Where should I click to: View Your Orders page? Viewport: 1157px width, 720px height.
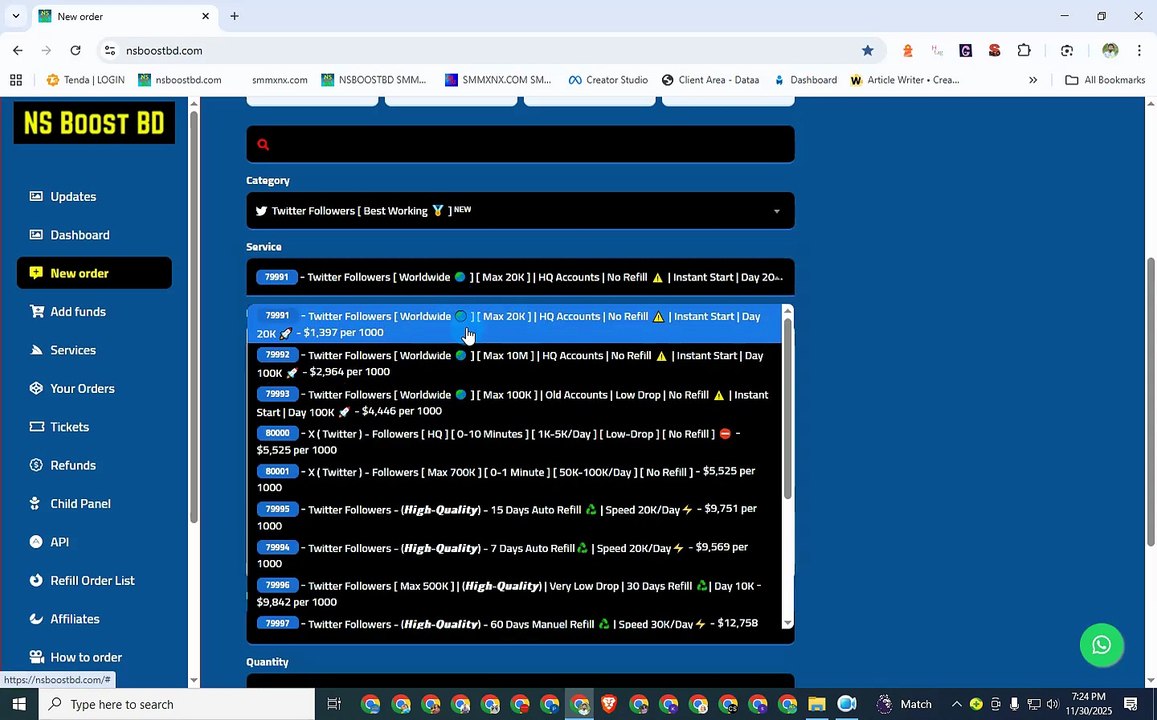[82, 388]
